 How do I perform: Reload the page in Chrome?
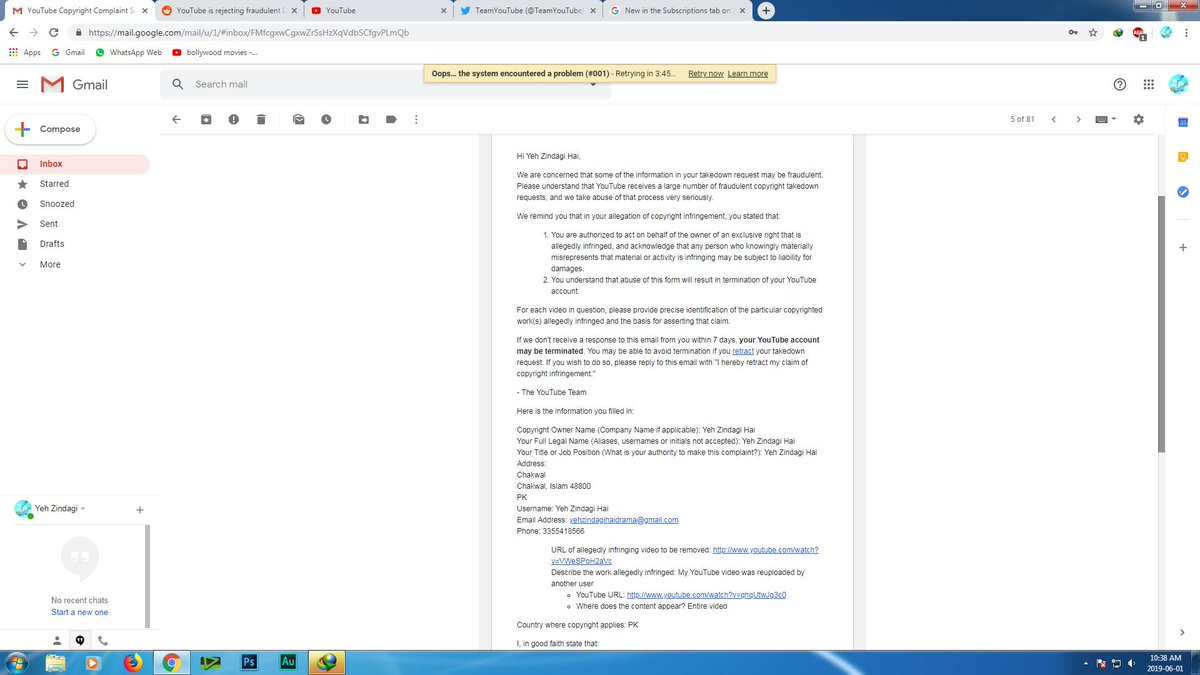pyautogui.click(x=53, y=32)
